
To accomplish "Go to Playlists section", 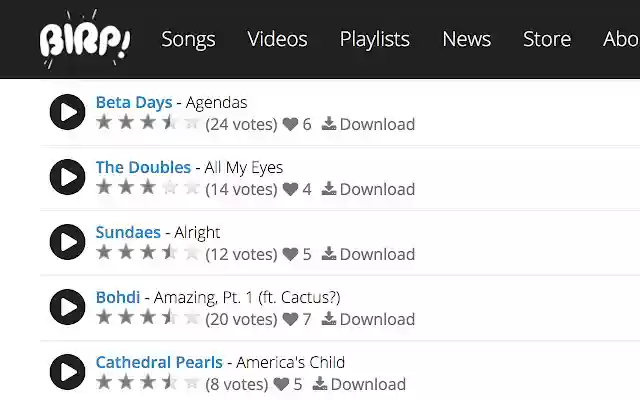I will pyautogui.click(x=375, y=39).
